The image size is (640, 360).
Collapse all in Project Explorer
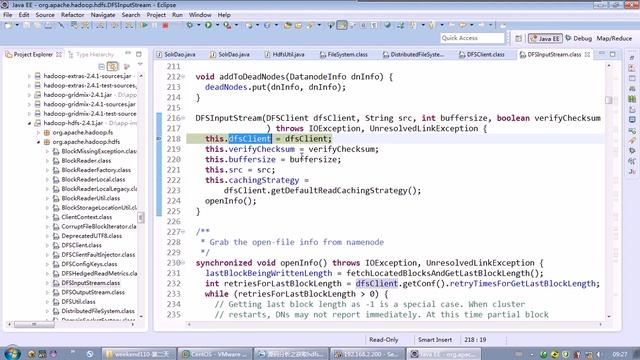pos(101,66)
